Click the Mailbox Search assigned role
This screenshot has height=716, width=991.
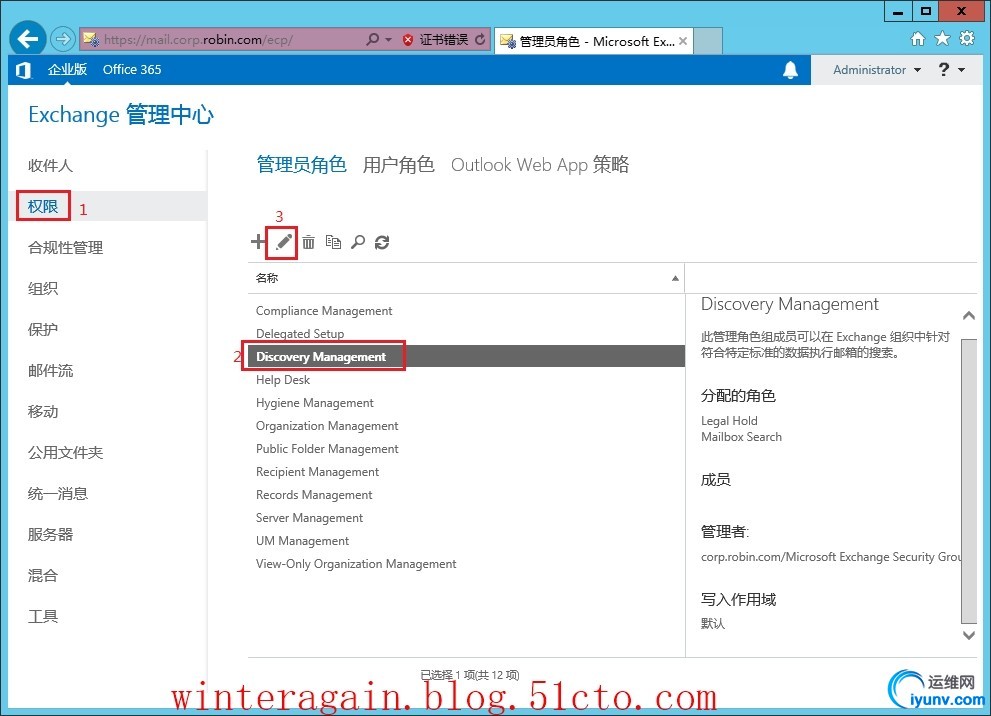pyautogui.click(x=741, y=437)
